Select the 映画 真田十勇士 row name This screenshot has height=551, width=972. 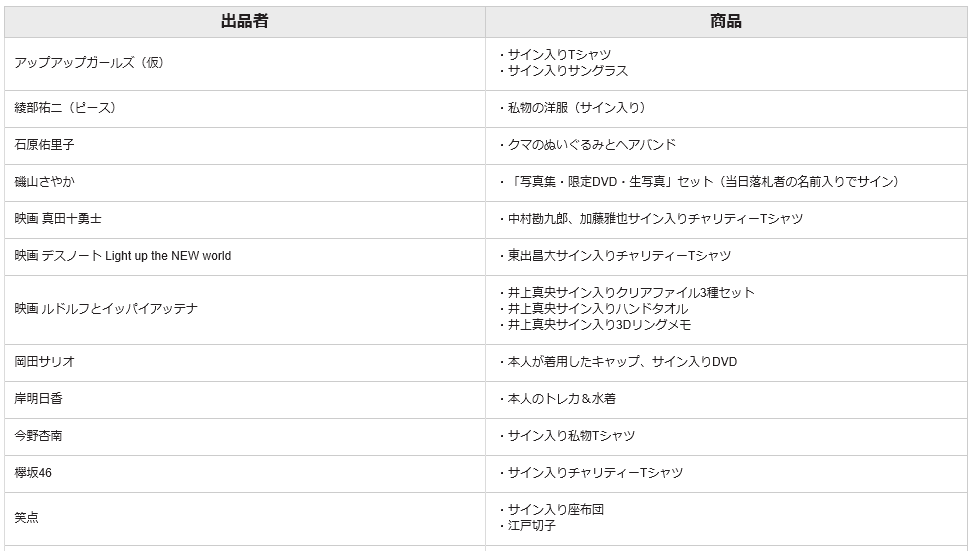[x=58, y=219]
